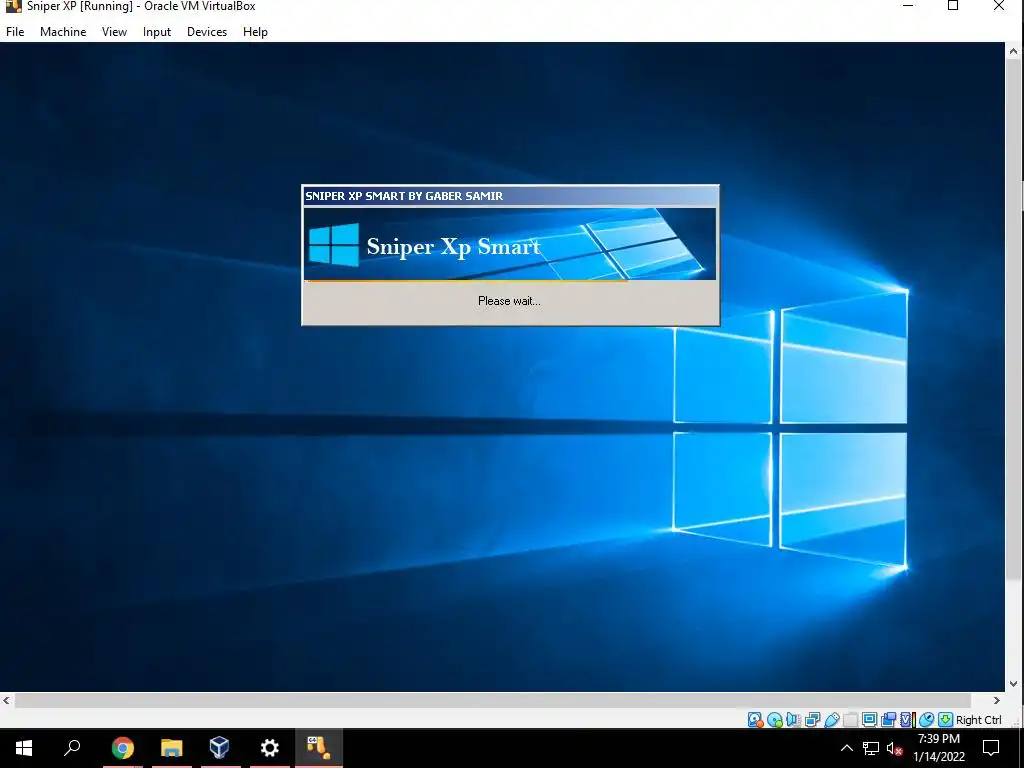Show hidden system tray icons
1024x768 pixels.
846,748
